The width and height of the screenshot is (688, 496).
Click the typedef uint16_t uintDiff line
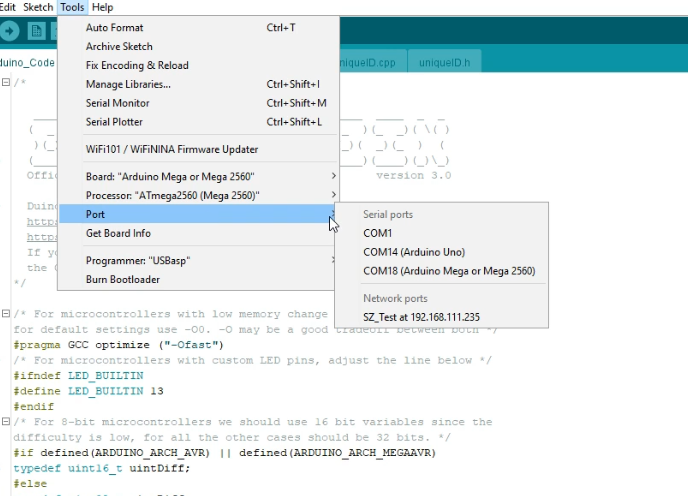pyautogui.click(x=102, y=468)
